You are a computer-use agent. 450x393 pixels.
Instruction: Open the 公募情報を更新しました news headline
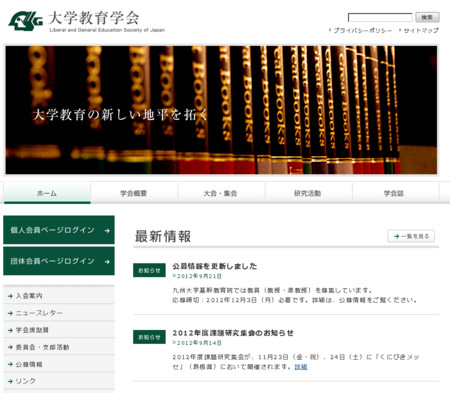(x=215, y=266)
